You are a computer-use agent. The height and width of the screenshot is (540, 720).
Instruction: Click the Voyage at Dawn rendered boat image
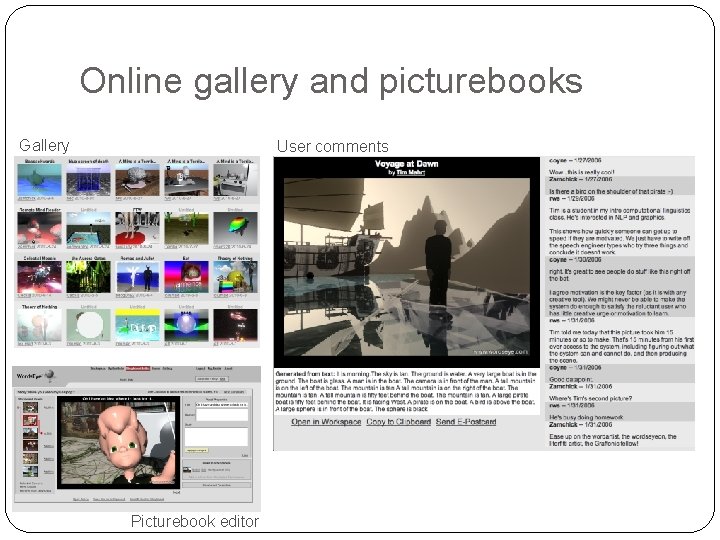(x=407, y=267)
